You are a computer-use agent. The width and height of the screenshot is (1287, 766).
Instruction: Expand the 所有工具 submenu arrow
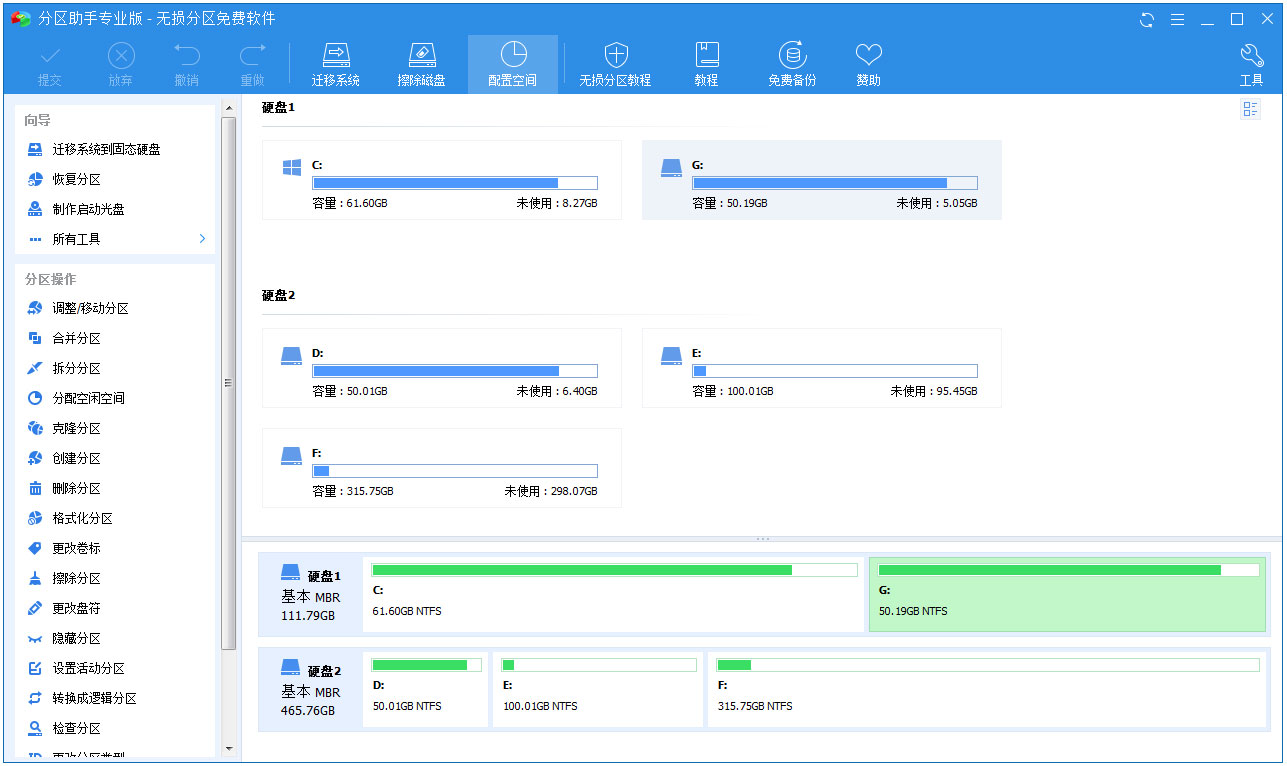click(x=202, y=239)
